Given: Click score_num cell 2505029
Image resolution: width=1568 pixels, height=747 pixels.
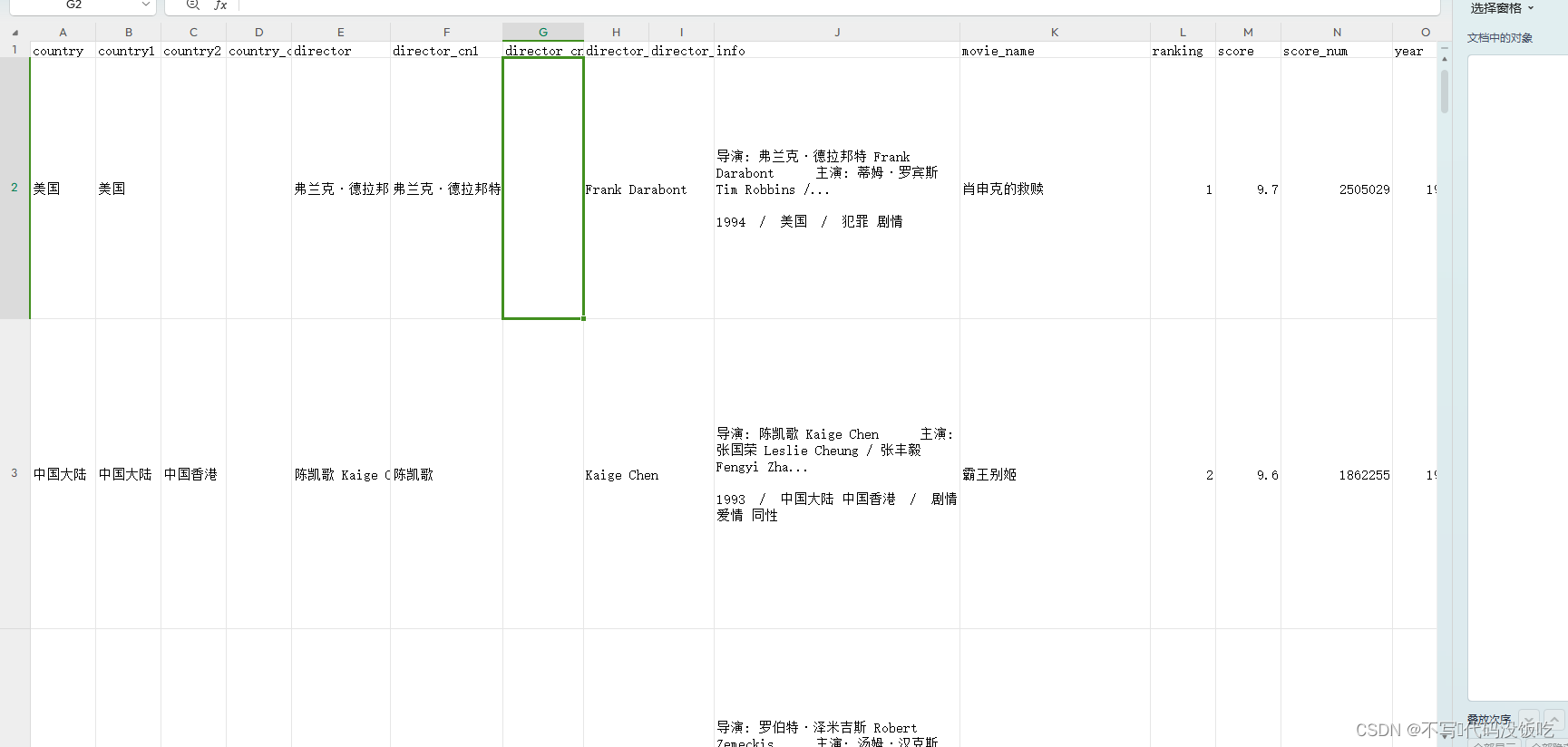Looking at the screenshot, I should 1337,189.
